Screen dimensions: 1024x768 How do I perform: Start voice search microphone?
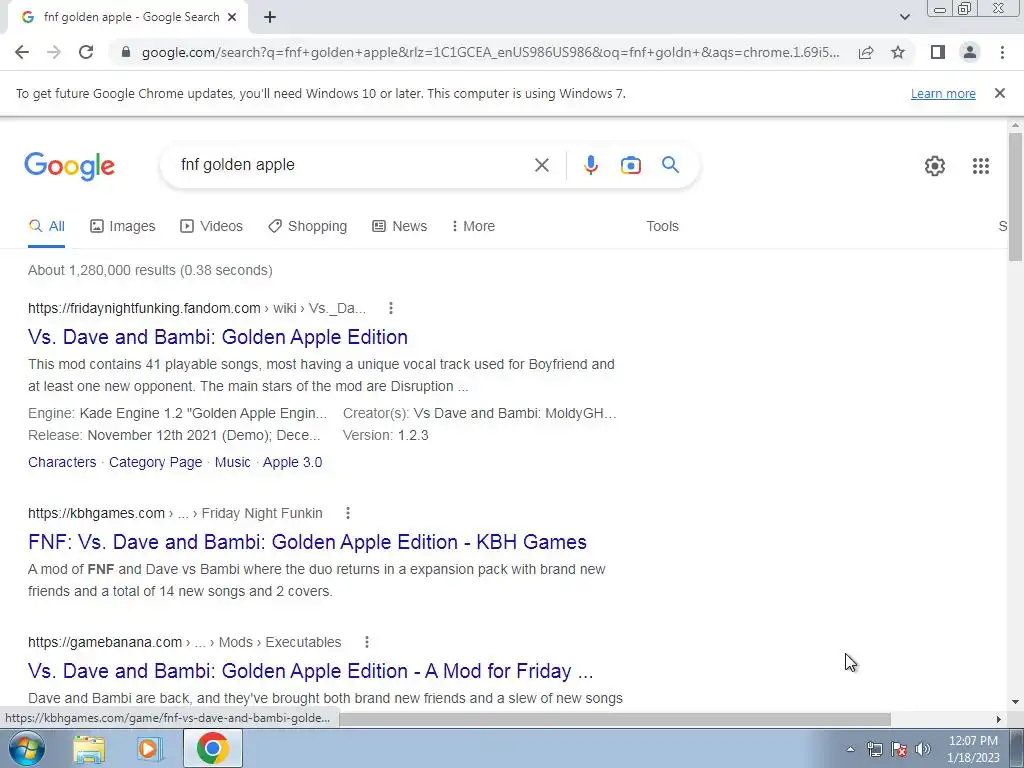590,165
